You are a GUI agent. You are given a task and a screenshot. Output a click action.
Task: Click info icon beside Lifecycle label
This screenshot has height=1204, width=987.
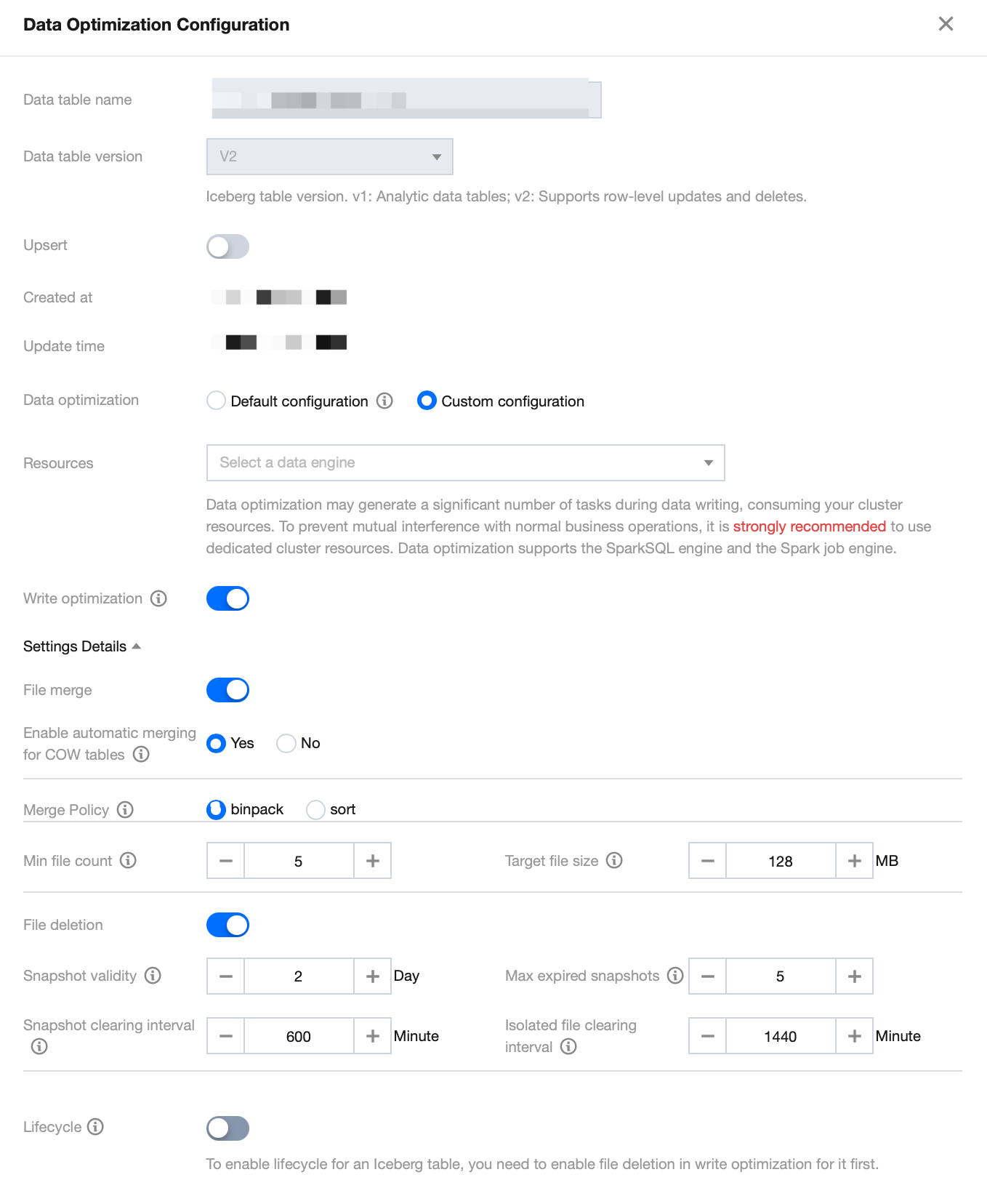95,1127
